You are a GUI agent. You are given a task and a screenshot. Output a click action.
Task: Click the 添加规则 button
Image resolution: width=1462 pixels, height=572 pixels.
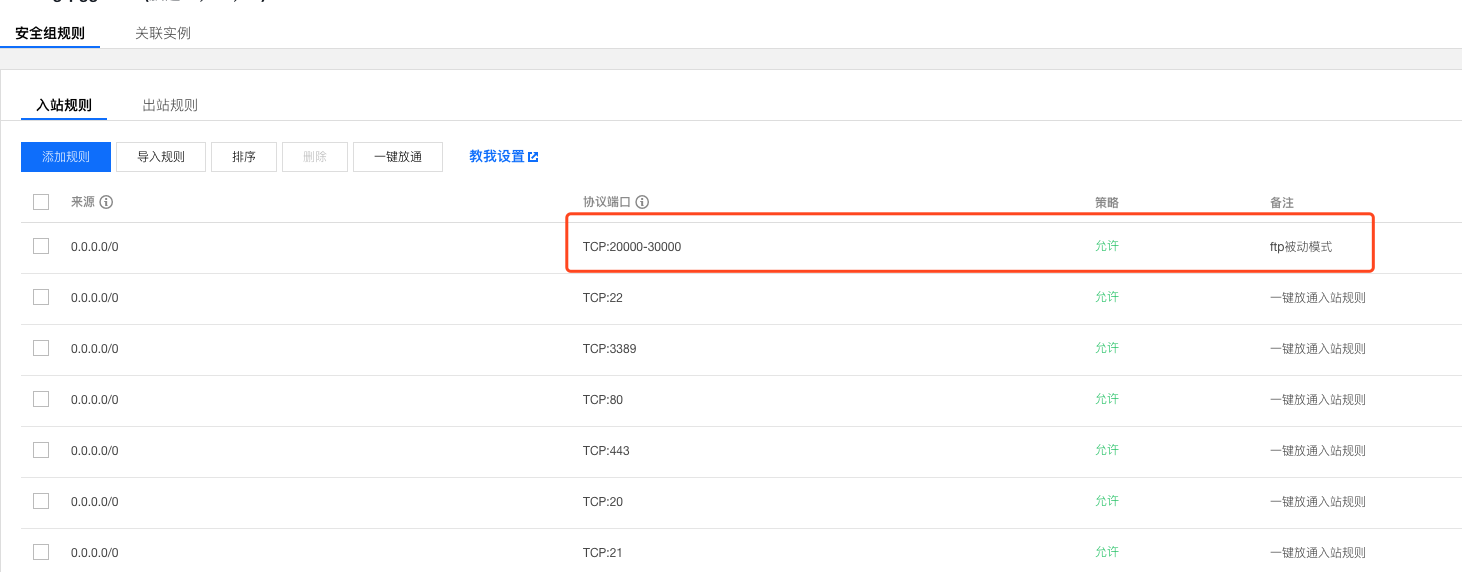[66, 157]
